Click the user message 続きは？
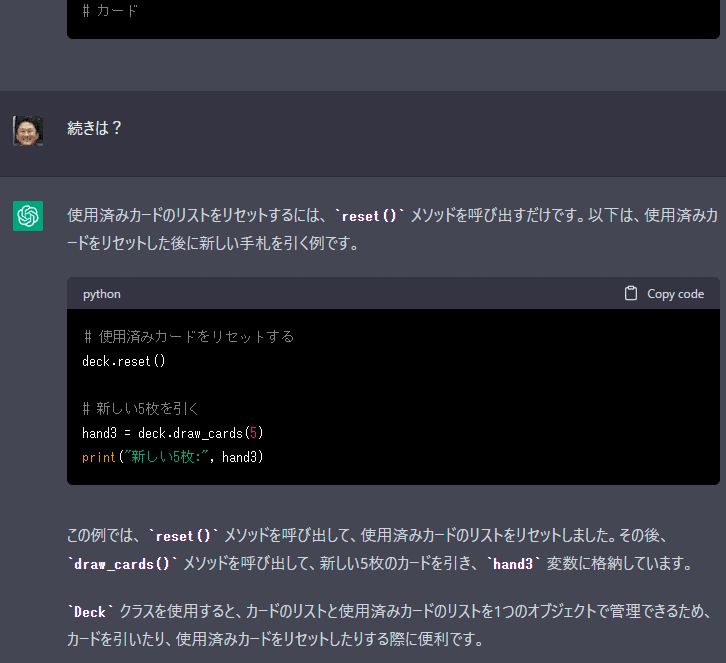Viewport: 726px width, 663px height. tap(94, 128)
